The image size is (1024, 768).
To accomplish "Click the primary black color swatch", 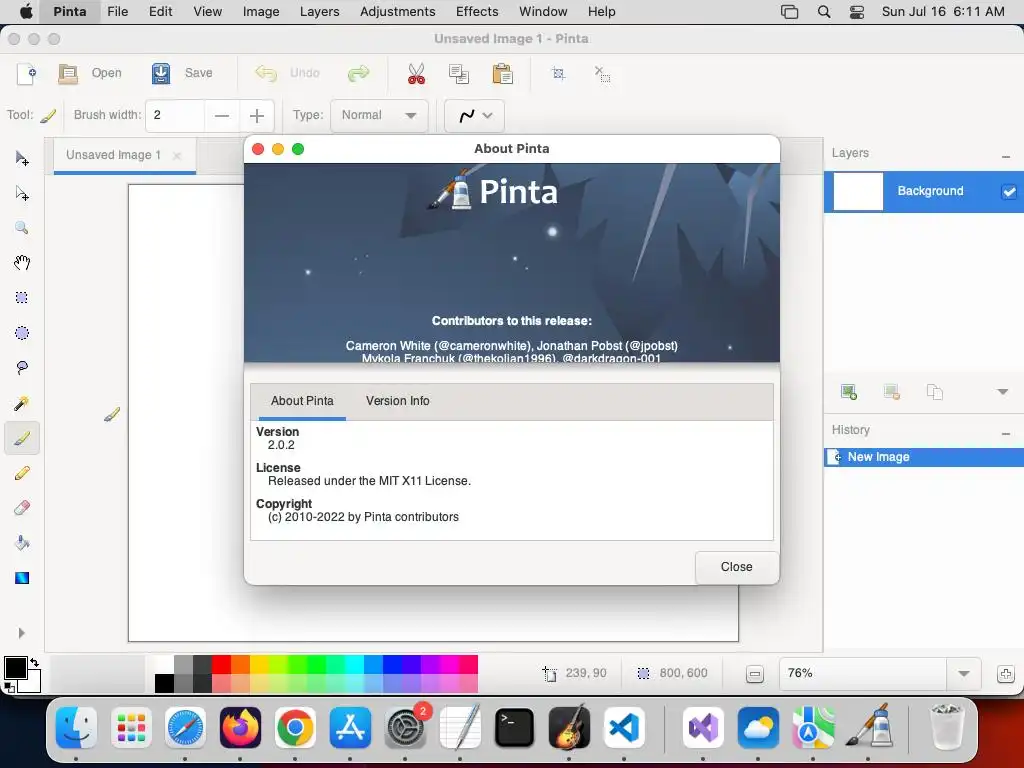I will pyautogui.click(x=16, y=668).
